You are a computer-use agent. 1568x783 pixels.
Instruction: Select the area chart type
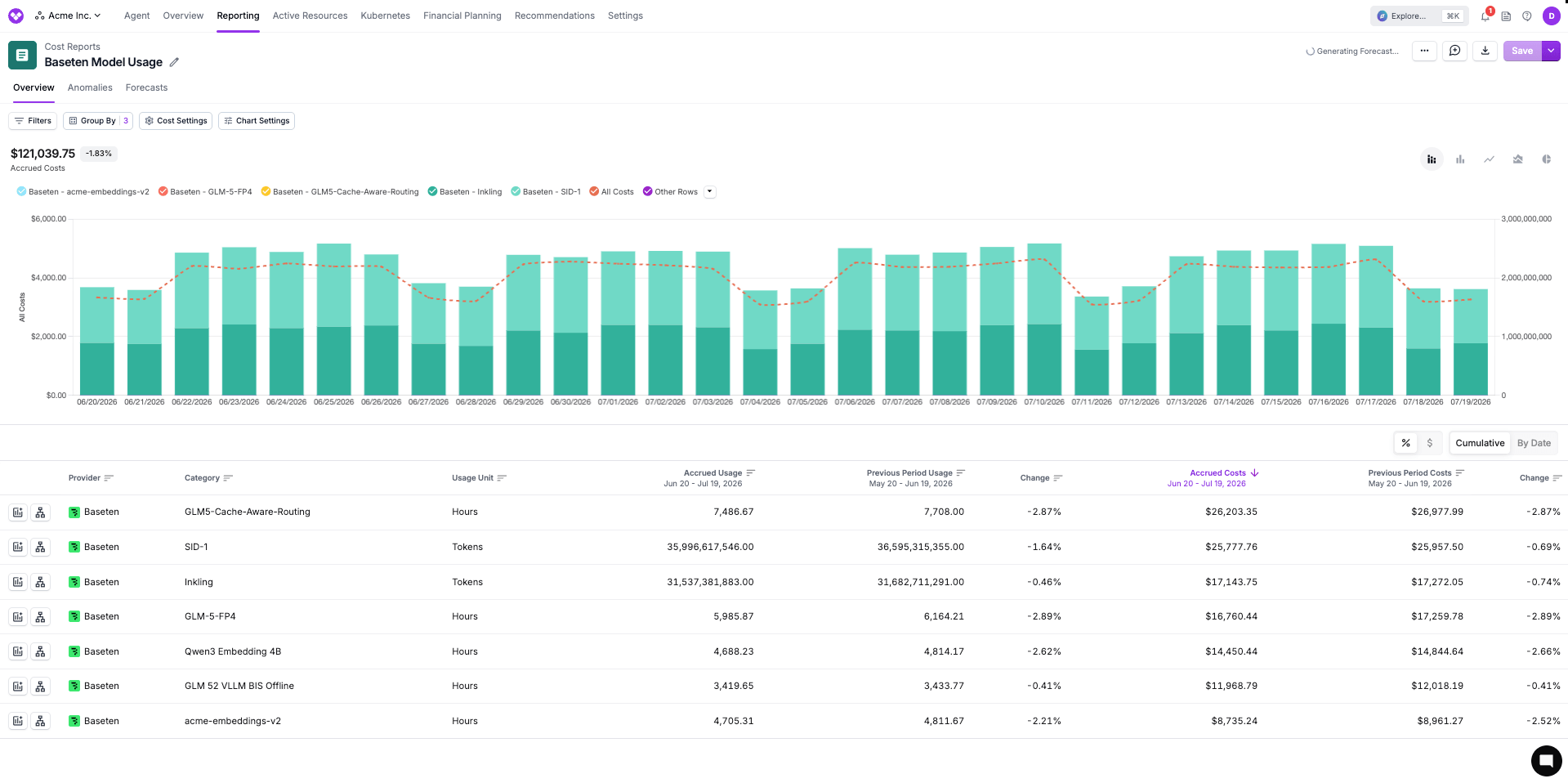point(1517,159)
